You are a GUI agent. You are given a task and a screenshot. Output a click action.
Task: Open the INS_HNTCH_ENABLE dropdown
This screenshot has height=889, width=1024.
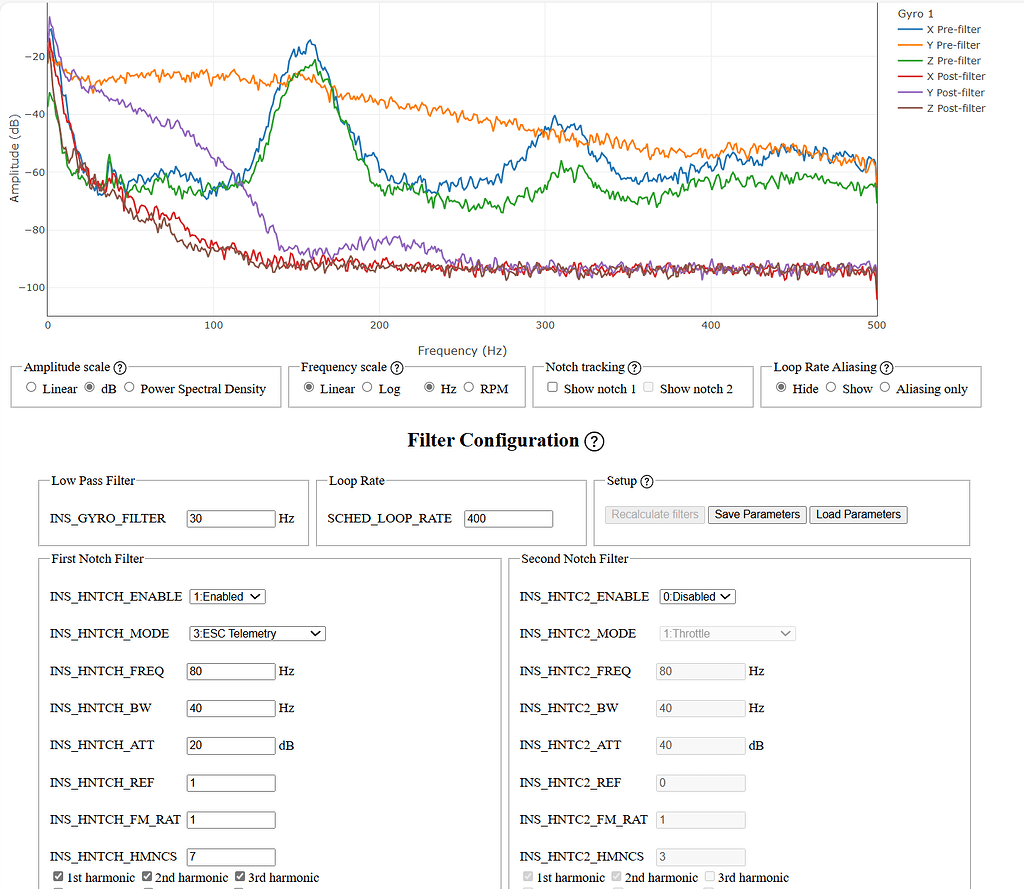227,596
